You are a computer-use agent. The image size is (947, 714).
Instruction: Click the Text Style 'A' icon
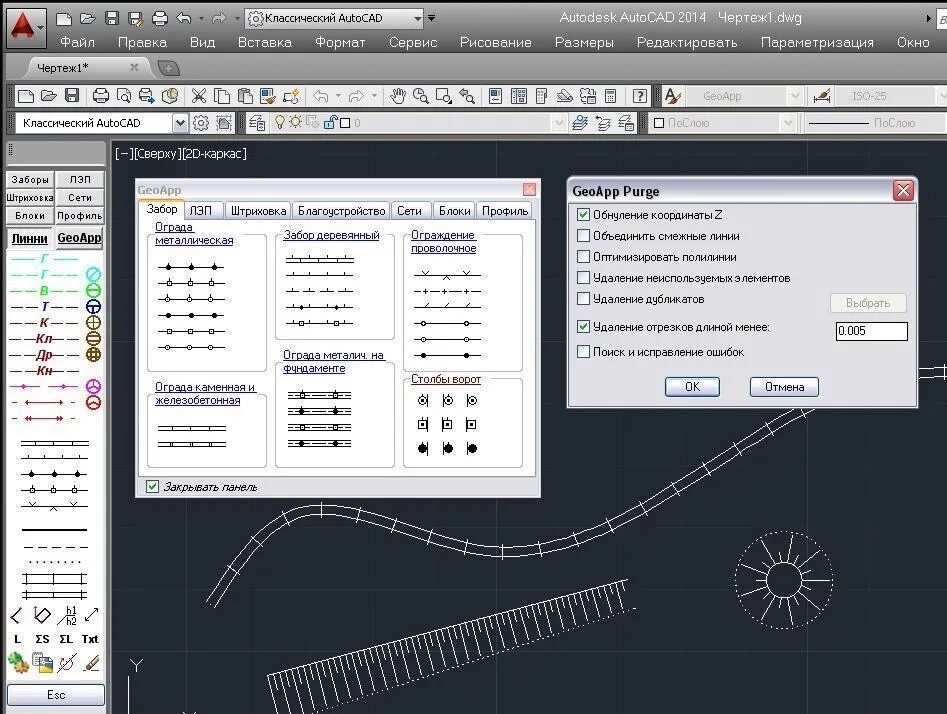tap(672, 95)
